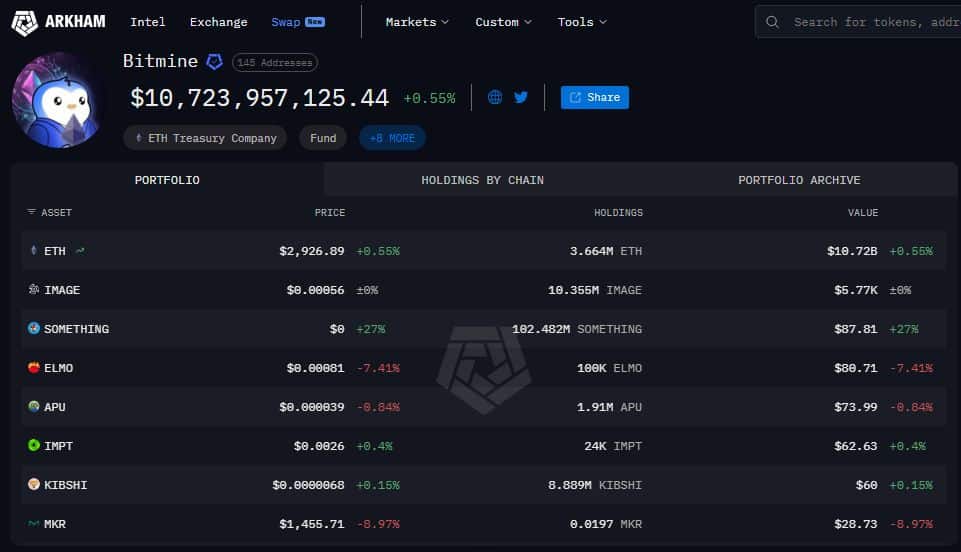The image size is (961, 552).
Task: Click the 10.355M IMAGE holdings value
Action: pos(594,290)
